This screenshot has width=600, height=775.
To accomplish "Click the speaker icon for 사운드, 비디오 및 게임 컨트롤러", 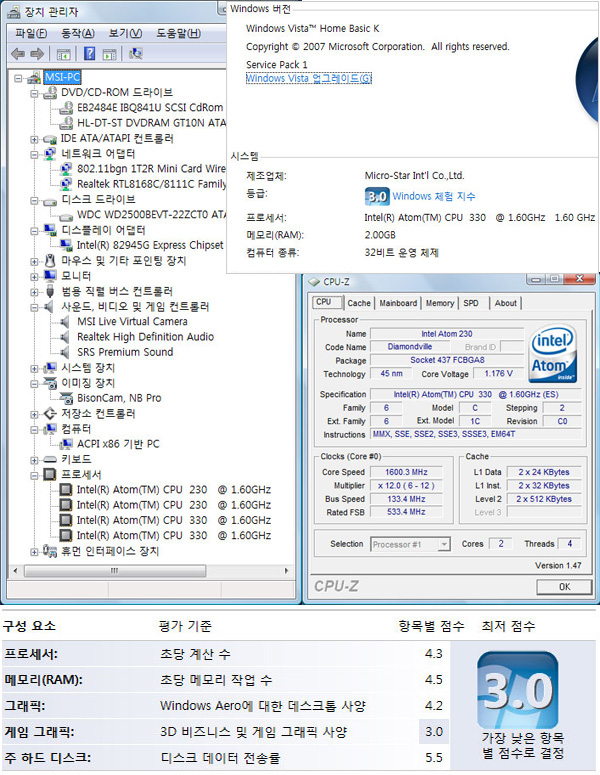I will [50, 306].
